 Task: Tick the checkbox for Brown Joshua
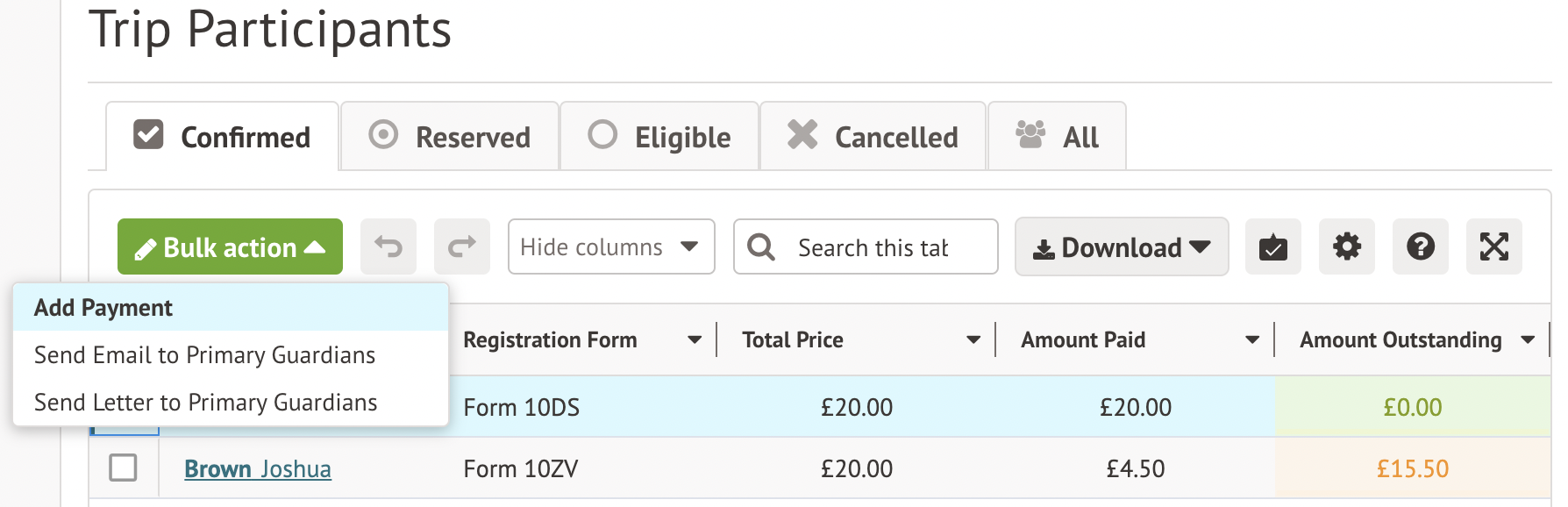click(x=124, y=468)
